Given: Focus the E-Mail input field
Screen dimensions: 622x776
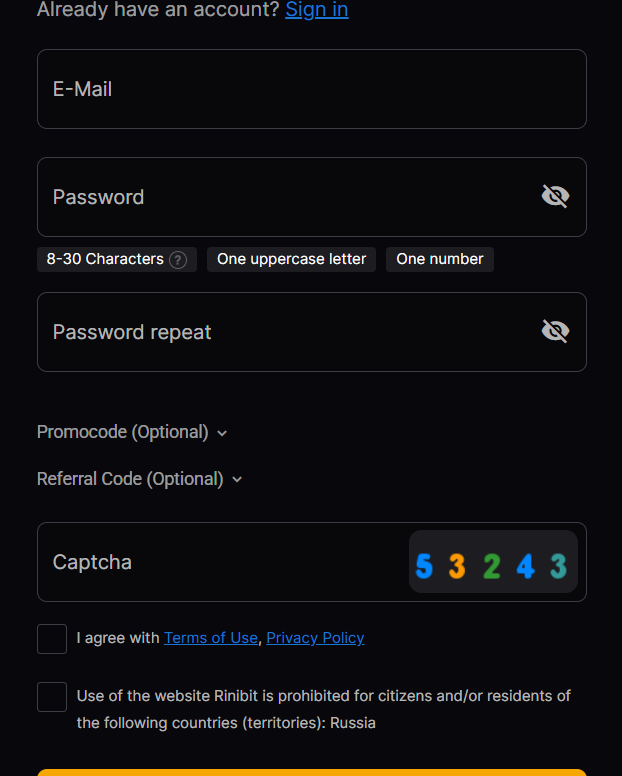Looking at the screenshot, I should (311, 89).
